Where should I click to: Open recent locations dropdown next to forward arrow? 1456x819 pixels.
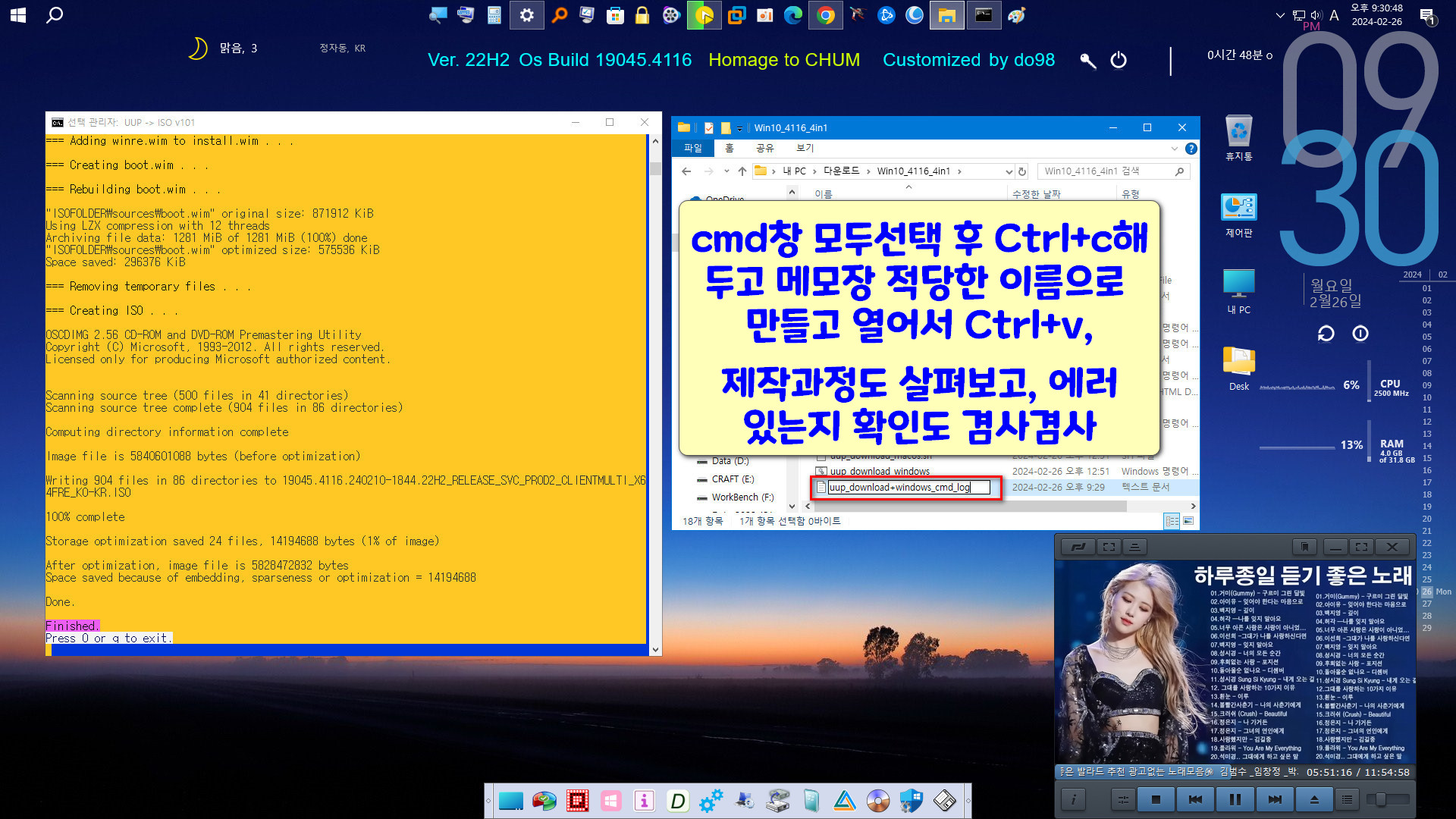pos(726,171)
